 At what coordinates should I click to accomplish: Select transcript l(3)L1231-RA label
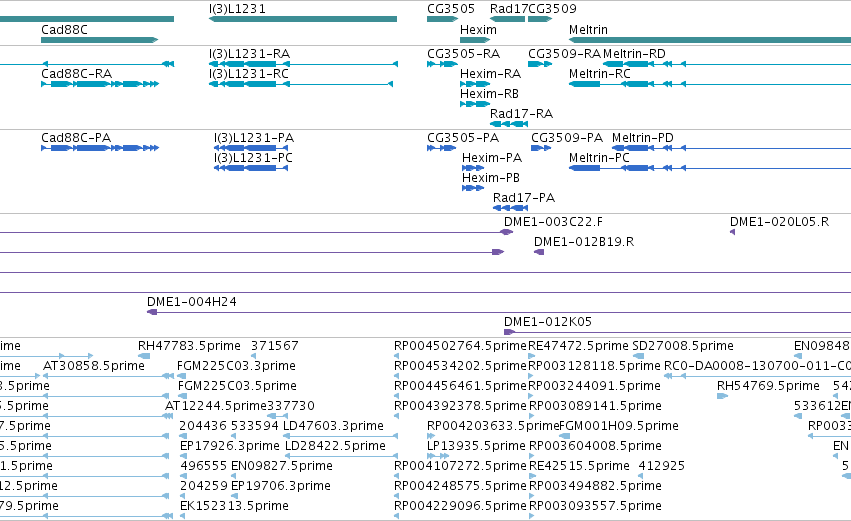tap(249, 54)
